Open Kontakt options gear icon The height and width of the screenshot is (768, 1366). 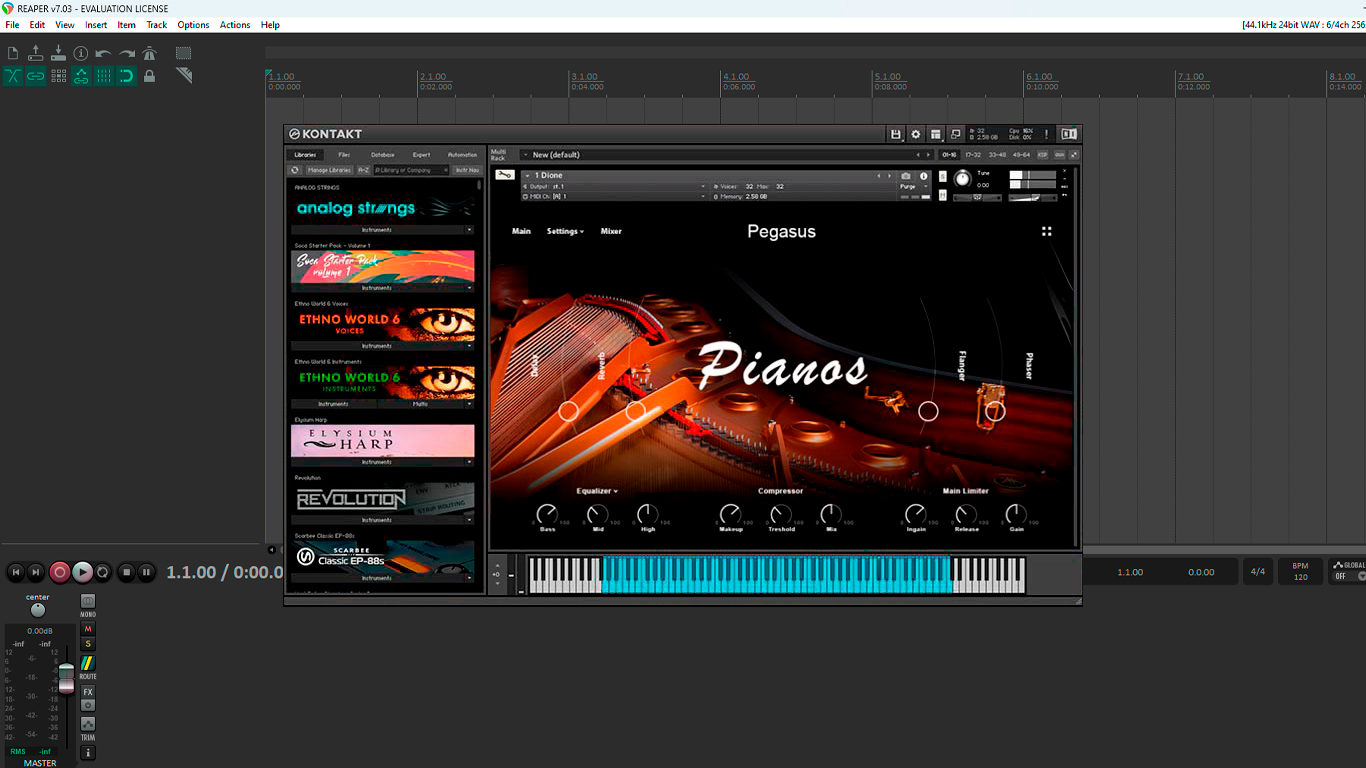[915, 134]
